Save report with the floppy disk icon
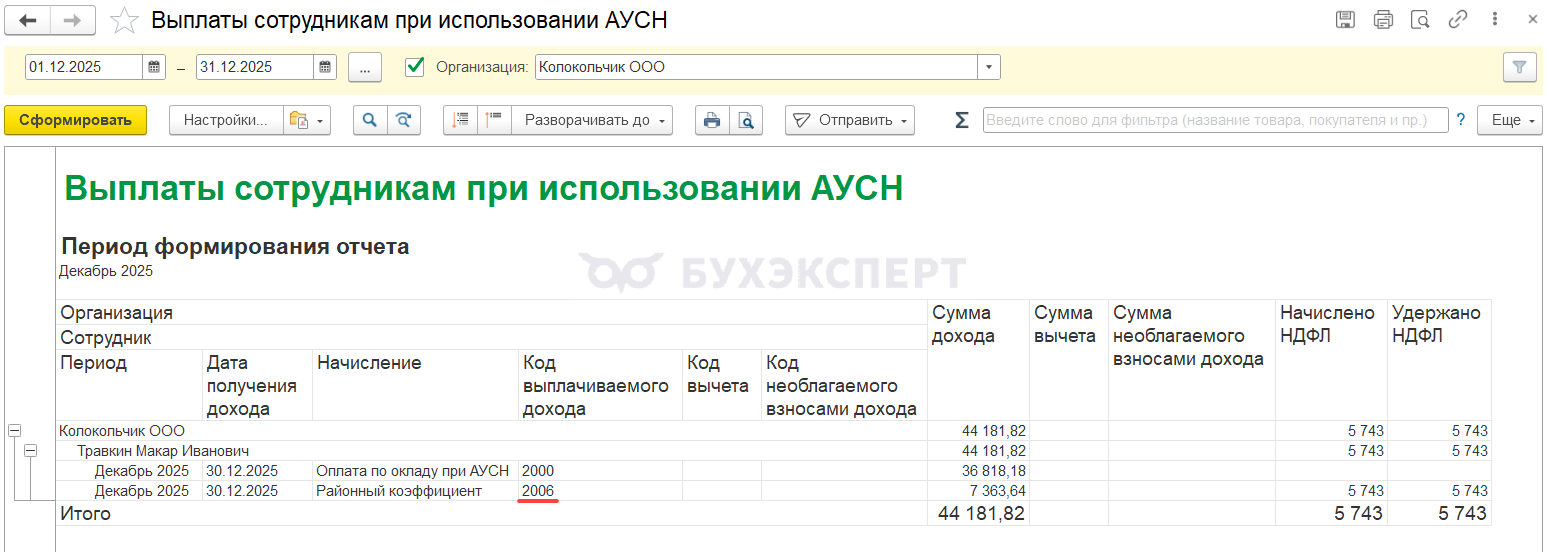The width and height of the screenshot is (1549, 552). [x=1346, y=19]
